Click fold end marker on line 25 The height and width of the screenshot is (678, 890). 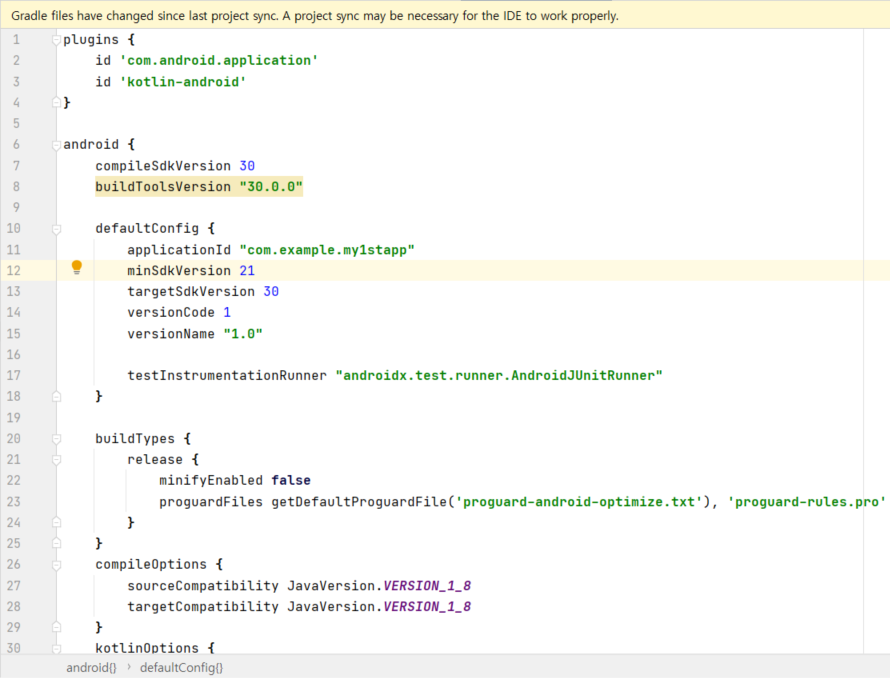(56, 543)
